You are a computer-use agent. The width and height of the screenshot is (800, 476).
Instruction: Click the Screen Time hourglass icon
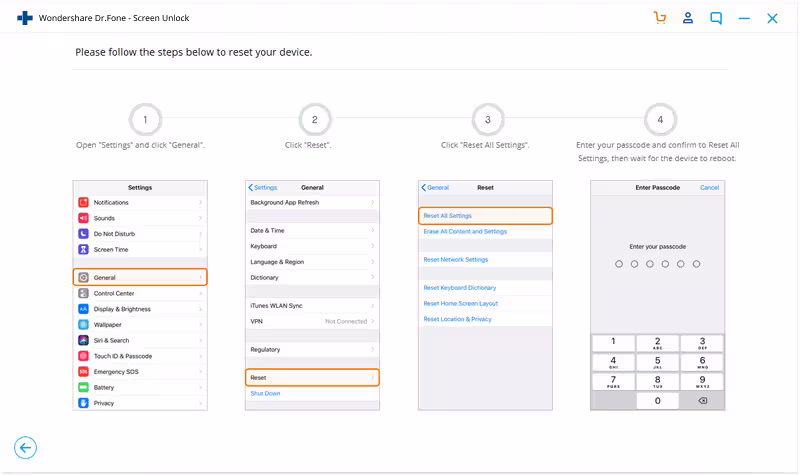click(x=83, y=249)
